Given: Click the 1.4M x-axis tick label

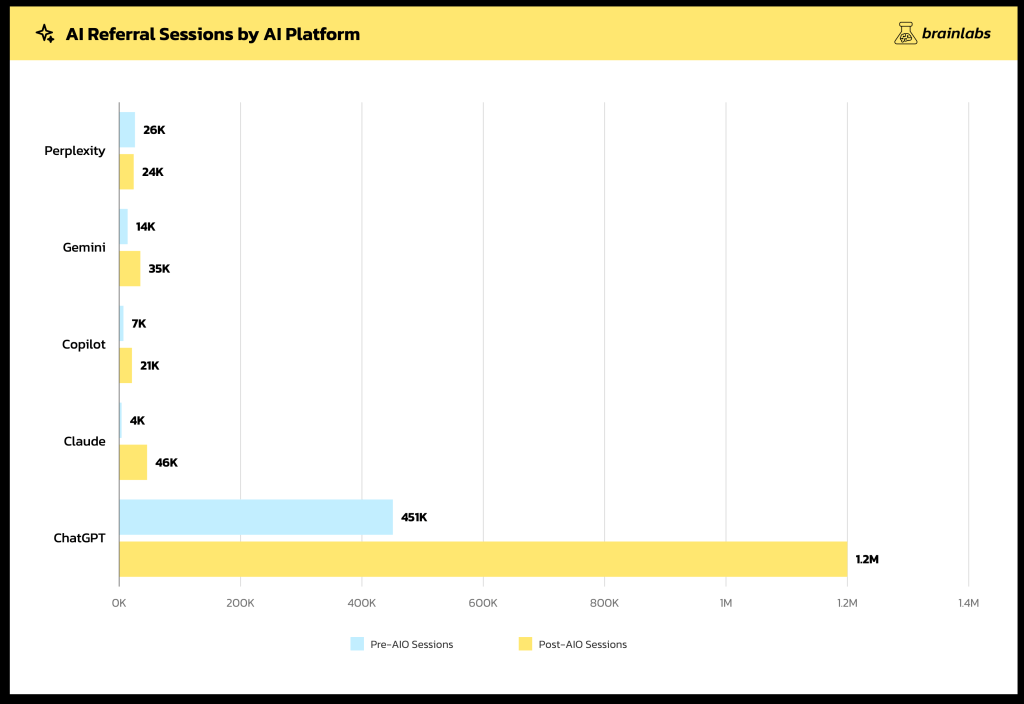Looking at the screenshot, I should (968, 603).
